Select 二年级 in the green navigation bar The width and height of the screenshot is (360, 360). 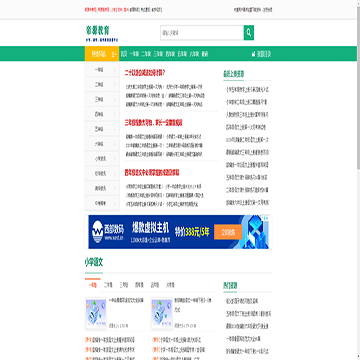click(146, 54)
